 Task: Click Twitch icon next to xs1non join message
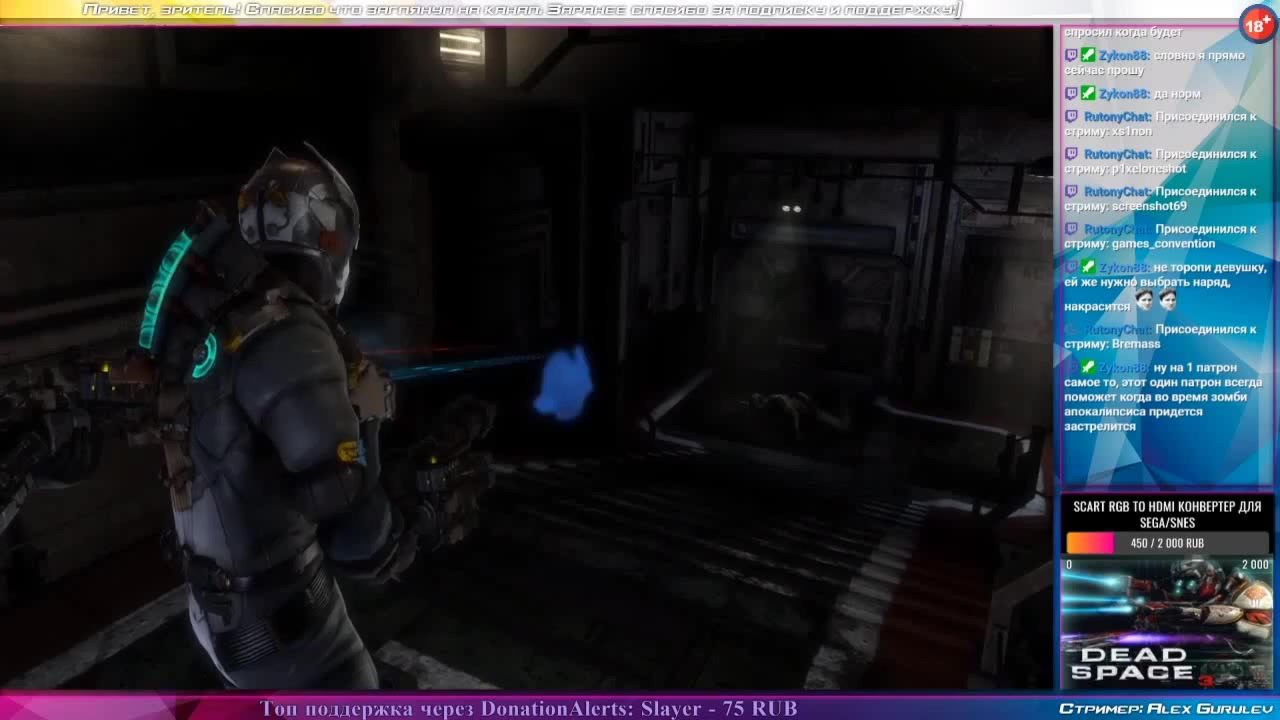[x=1071, y=117]
